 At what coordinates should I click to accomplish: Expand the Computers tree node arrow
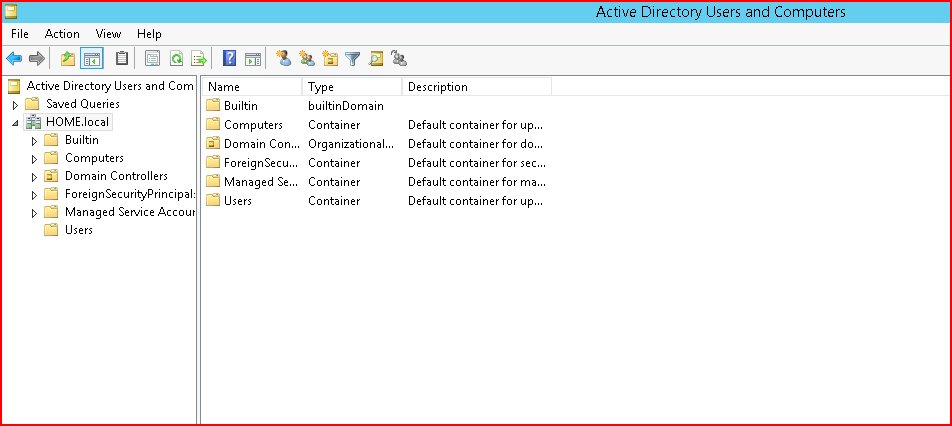(x=35, y=159)
